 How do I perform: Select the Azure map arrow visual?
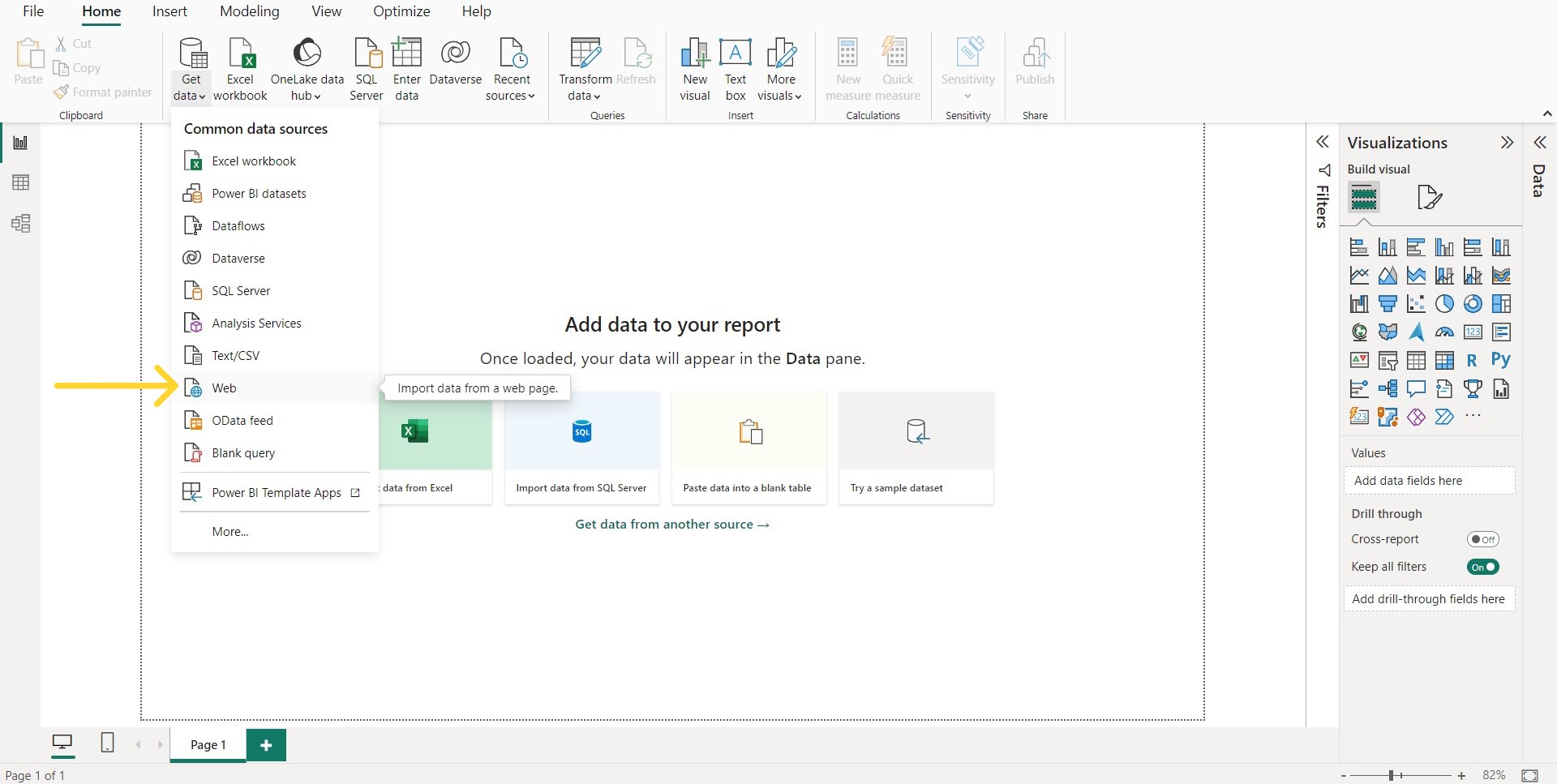point(1416,332)
